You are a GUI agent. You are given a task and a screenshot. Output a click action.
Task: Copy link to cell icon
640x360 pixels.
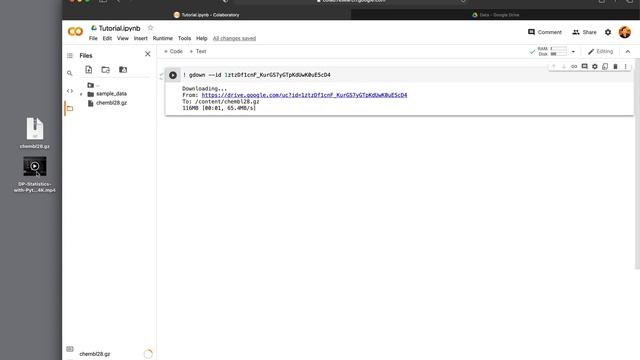click(x=574, y=67)
